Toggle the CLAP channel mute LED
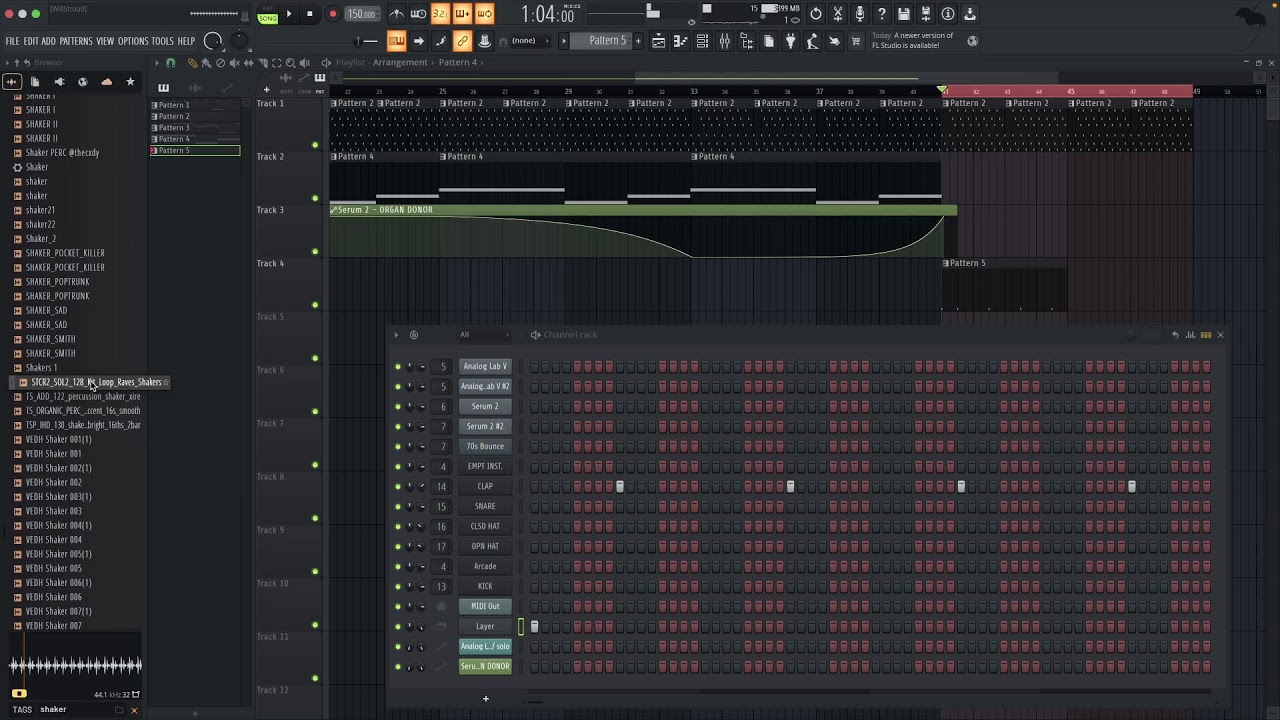Image resolution: width=1280 pixels, height=720 pixels. click(398, 487)
